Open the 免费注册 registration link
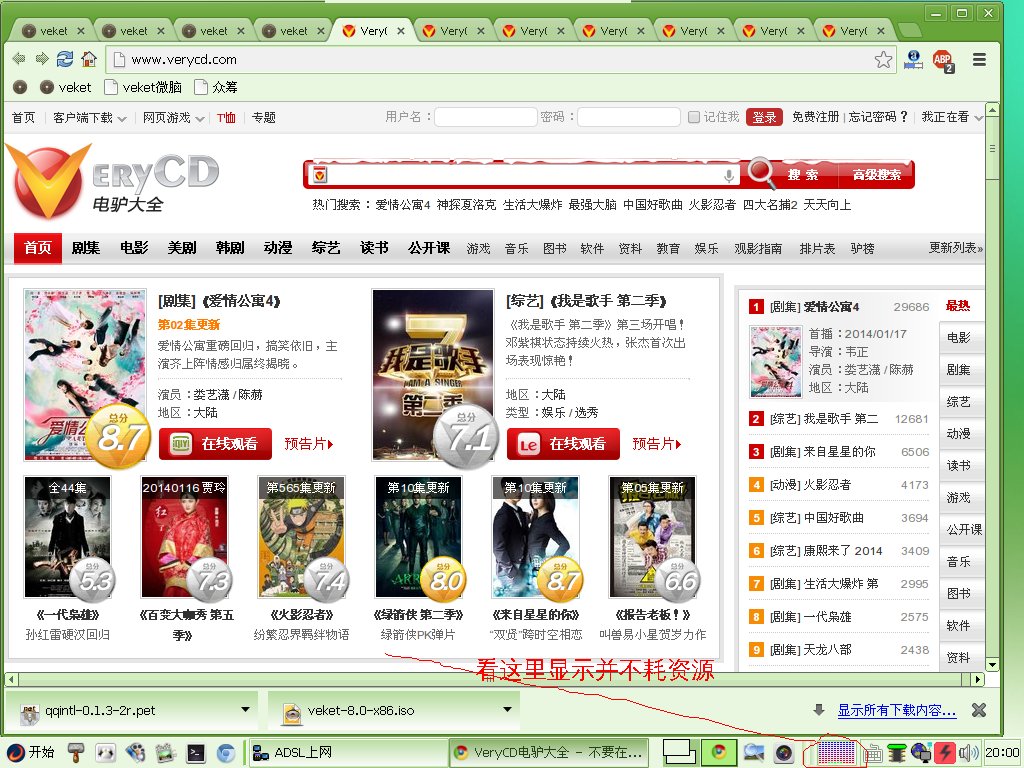 click(x=815, y=117)
